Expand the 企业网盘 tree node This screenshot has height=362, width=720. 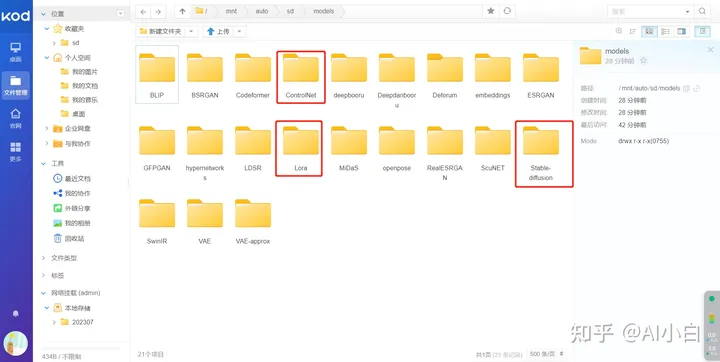point(47,129)
